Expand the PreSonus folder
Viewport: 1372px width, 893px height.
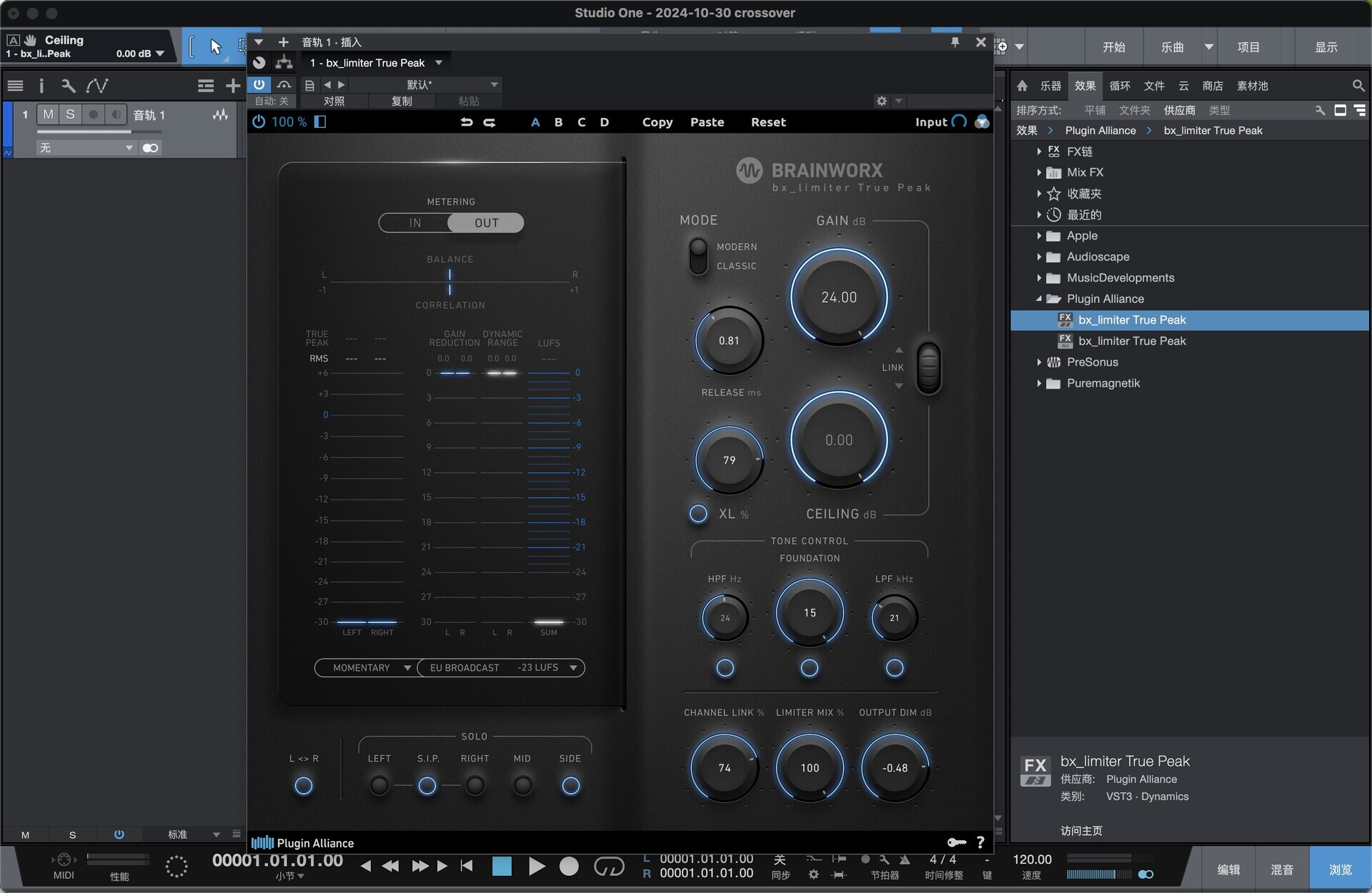point(1039,362)
